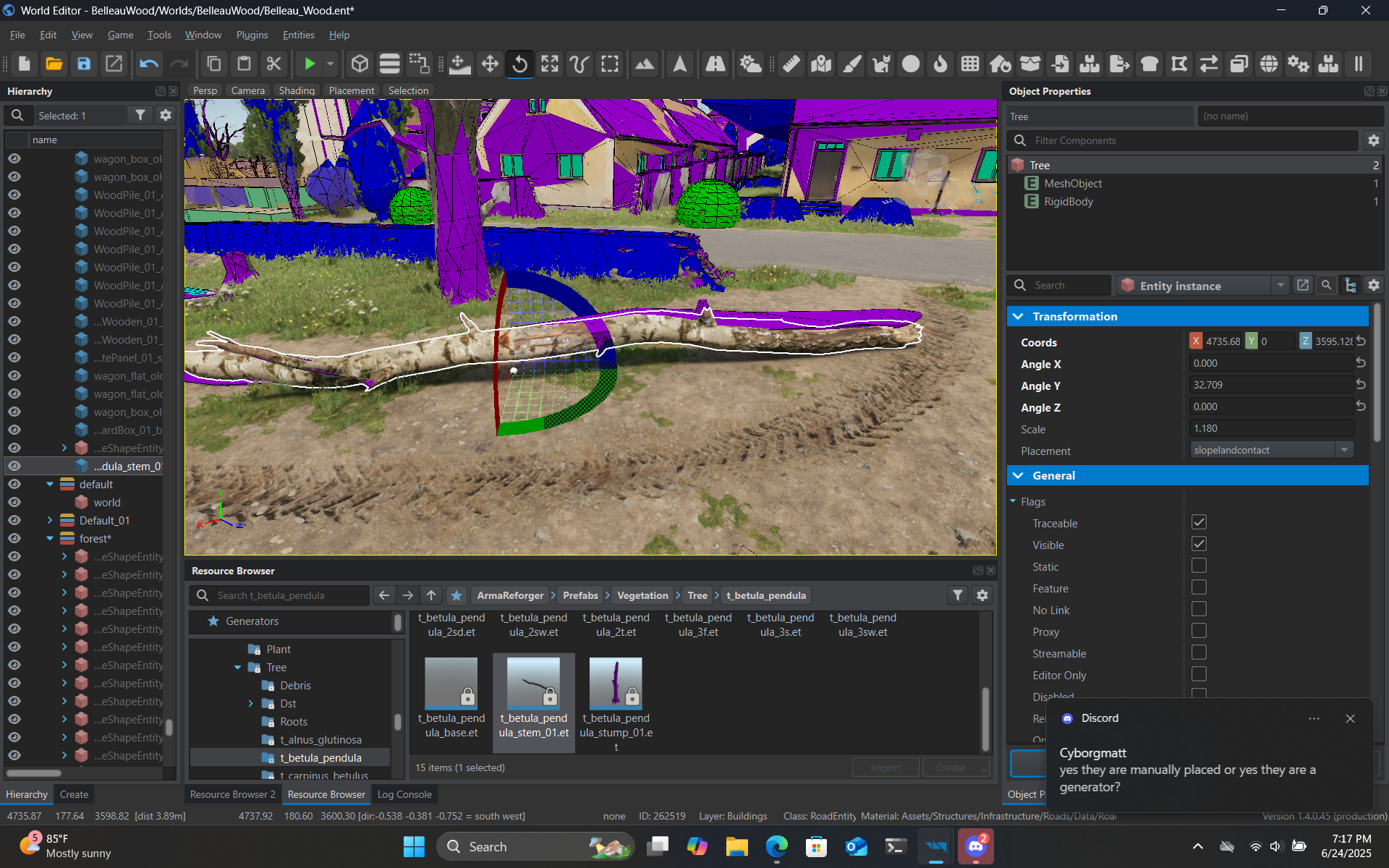Click the swap arrows toolbar icon

(1209, 64)
